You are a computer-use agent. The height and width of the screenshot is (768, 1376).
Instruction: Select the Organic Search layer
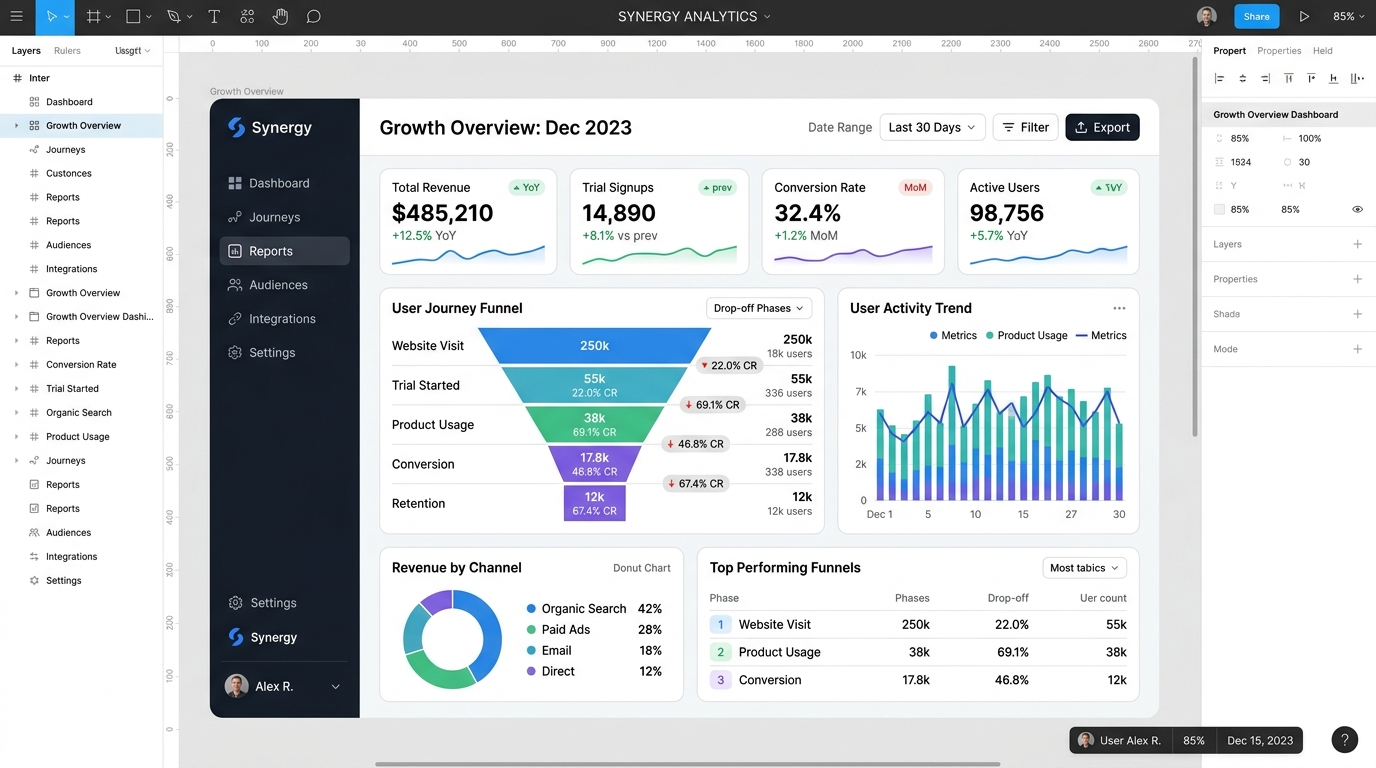[81, 413]
